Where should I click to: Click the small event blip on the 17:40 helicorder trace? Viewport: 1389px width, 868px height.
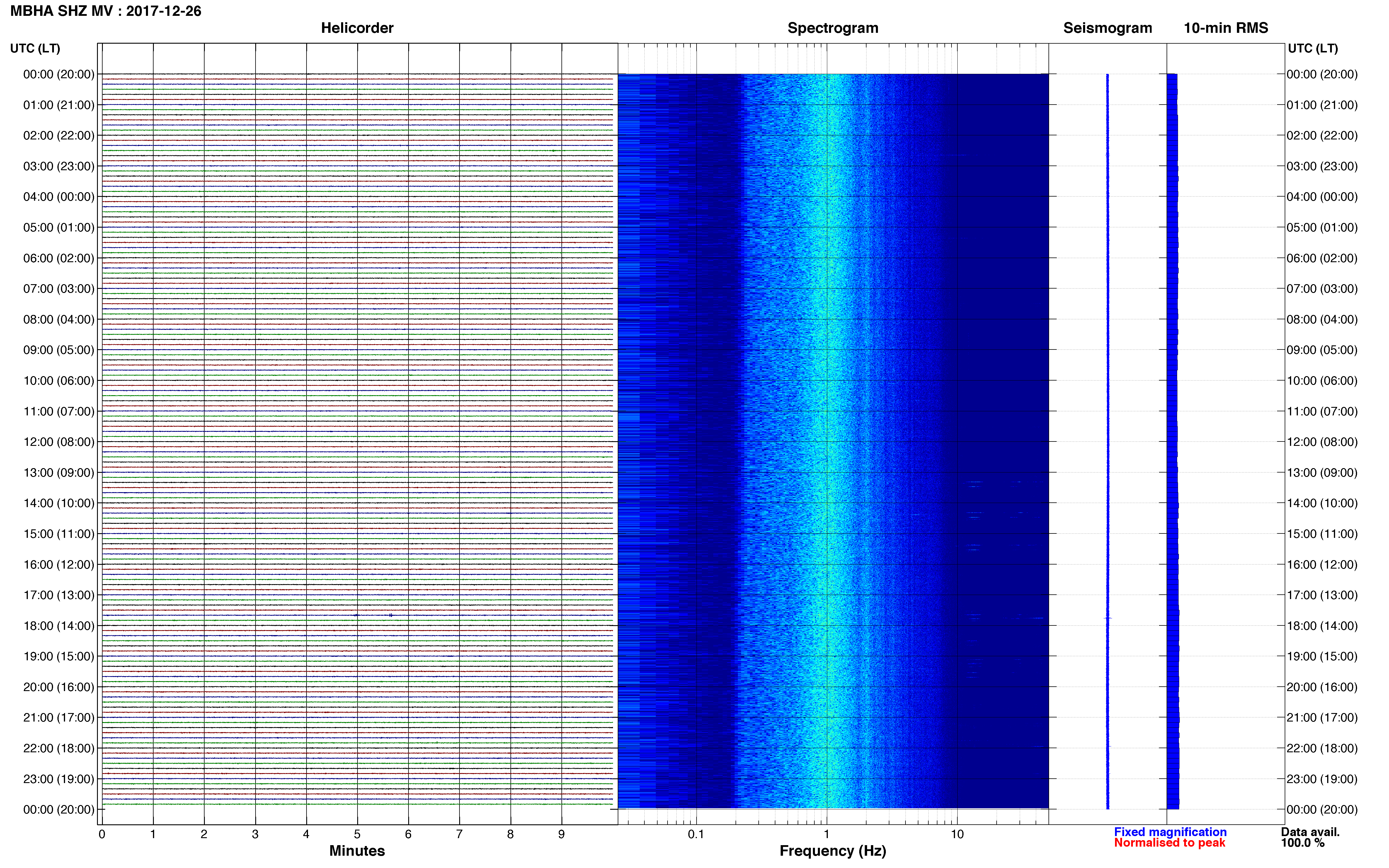pyautogui.click(x=390, y=615)
